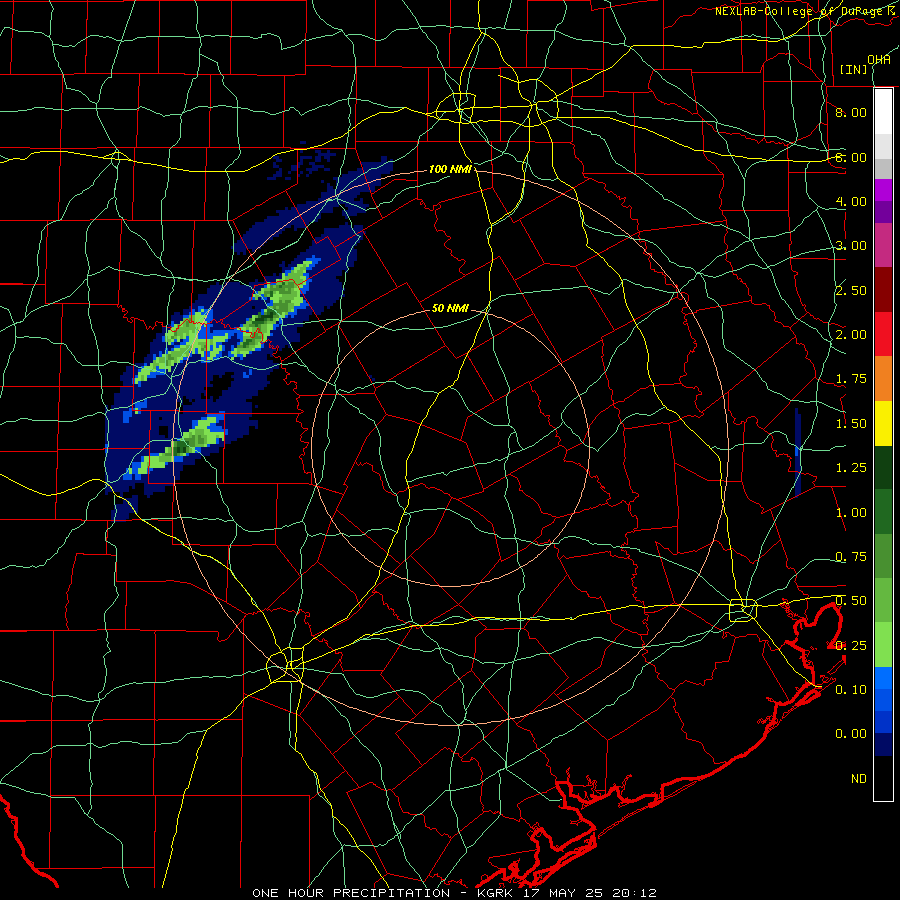The image size is (900, 900).
Task: Pick the light blue swatch above 0.10
Action: [x=883, y=678]
